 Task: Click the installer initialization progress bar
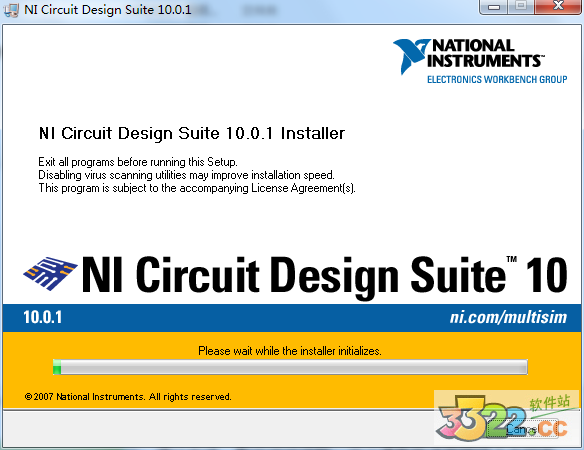coord(290,367)
